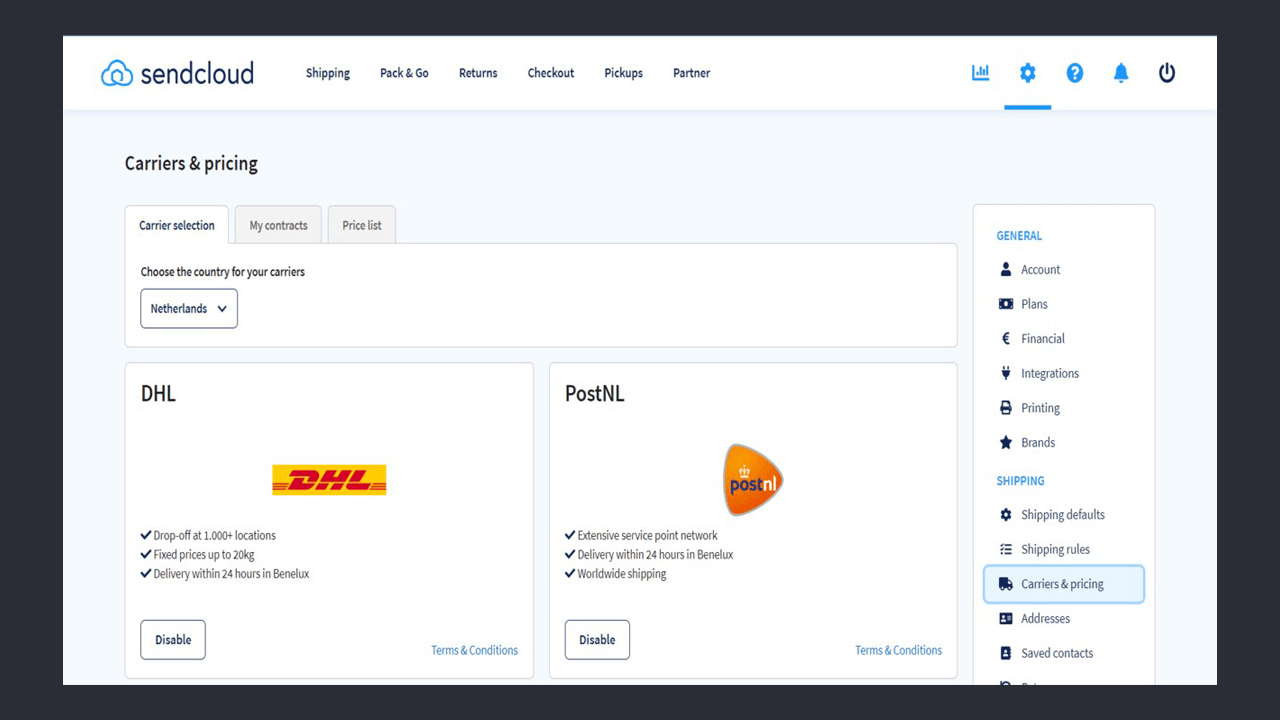Go to Shipping defaults settings
This screenshot has width=1280, height=720.
(x=1064, y=515)
